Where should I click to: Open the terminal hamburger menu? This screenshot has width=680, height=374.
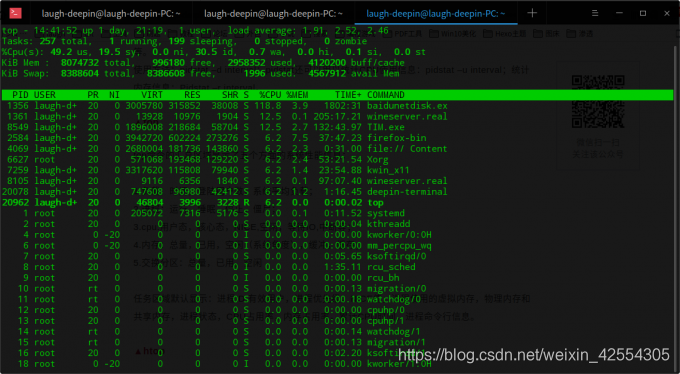[595, 13]
